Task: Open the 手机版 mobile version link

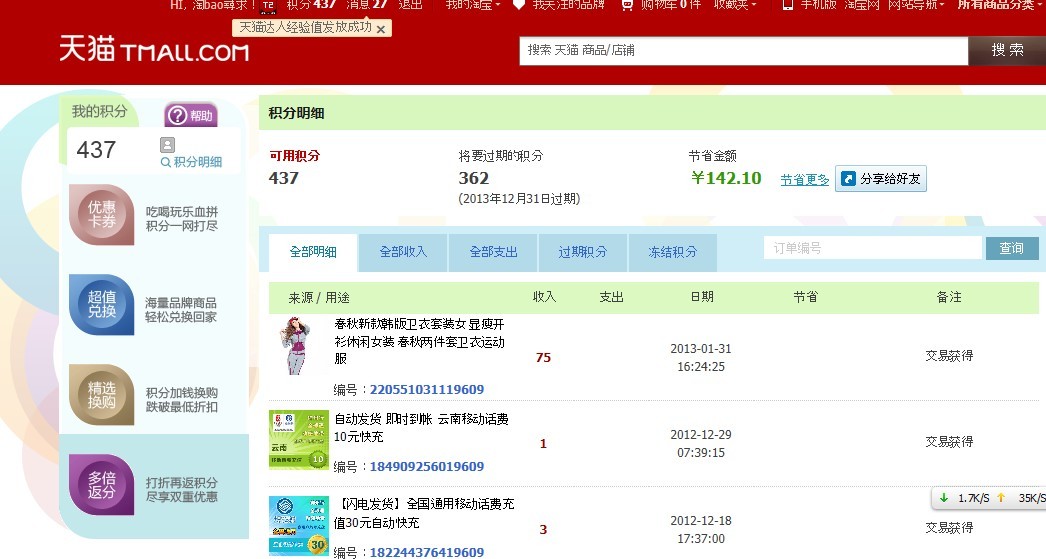Action: point(810,5)
